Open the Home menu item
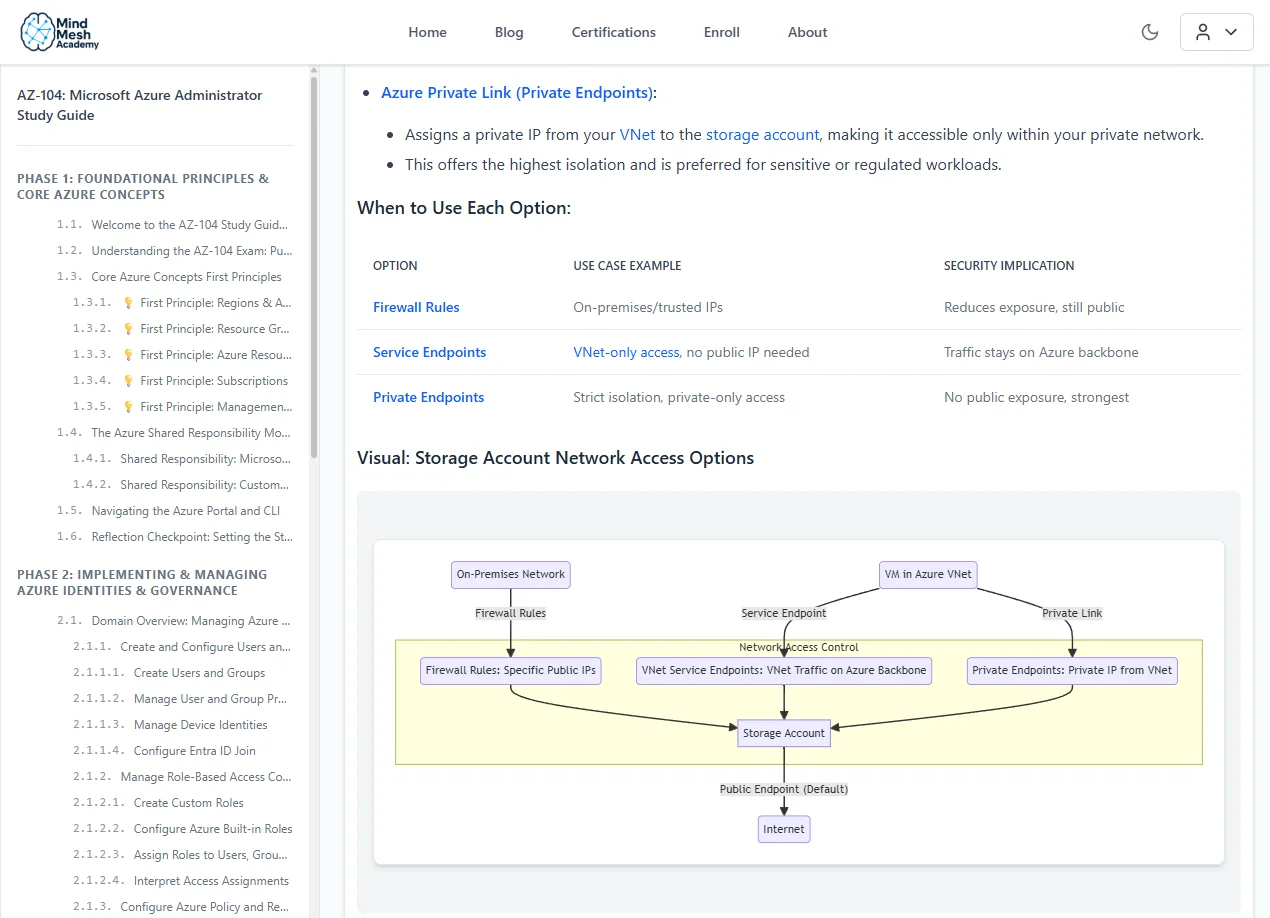The image size is (1270, 918). (427, 31)
